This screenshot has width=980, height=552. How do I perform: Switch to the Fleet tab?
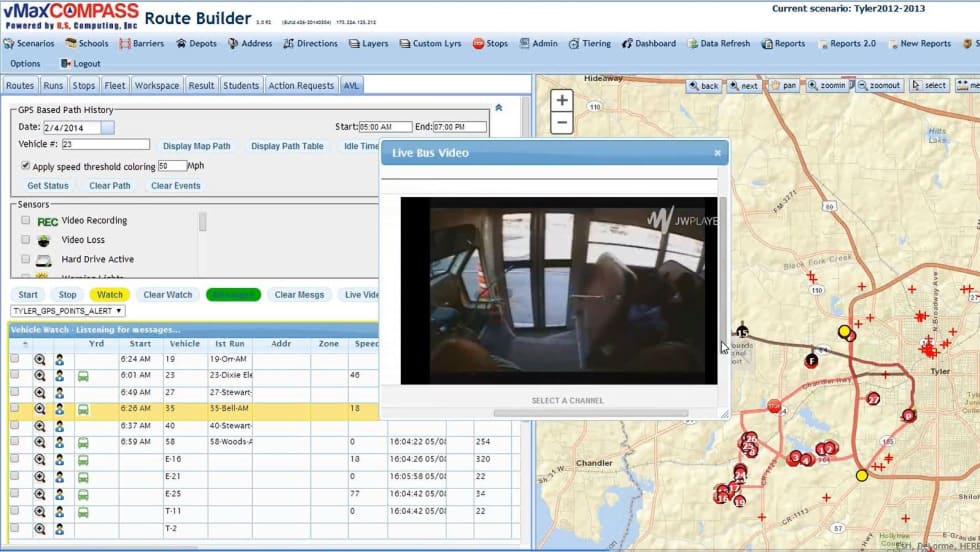point(114,86)
